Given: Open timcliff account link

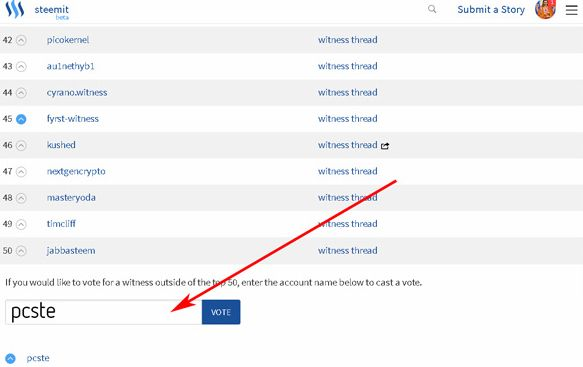Looking at the screenshot, I should [61, 224].
